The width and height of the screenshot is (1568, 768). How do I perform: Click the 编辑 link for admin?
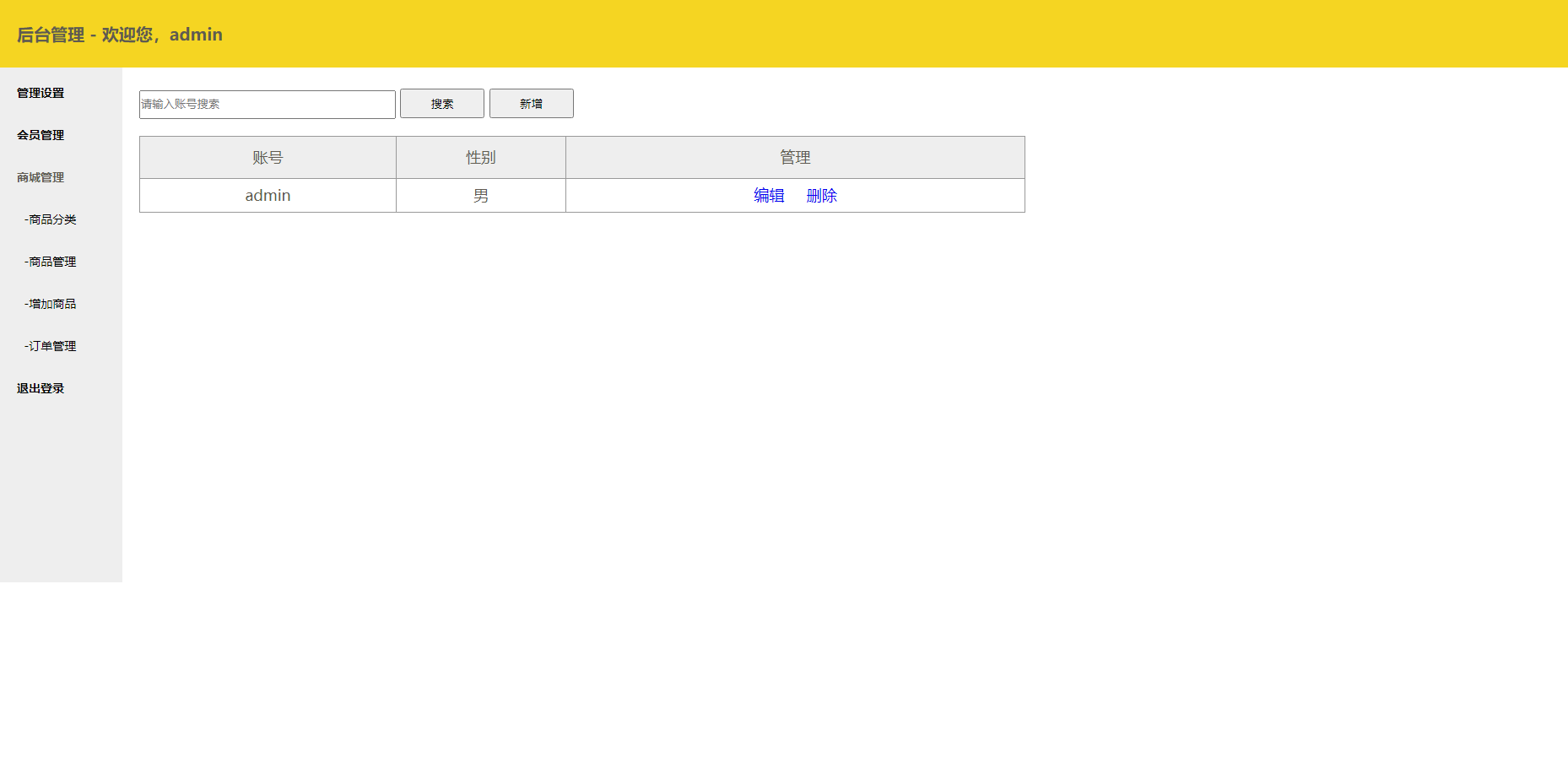(769, 196)
